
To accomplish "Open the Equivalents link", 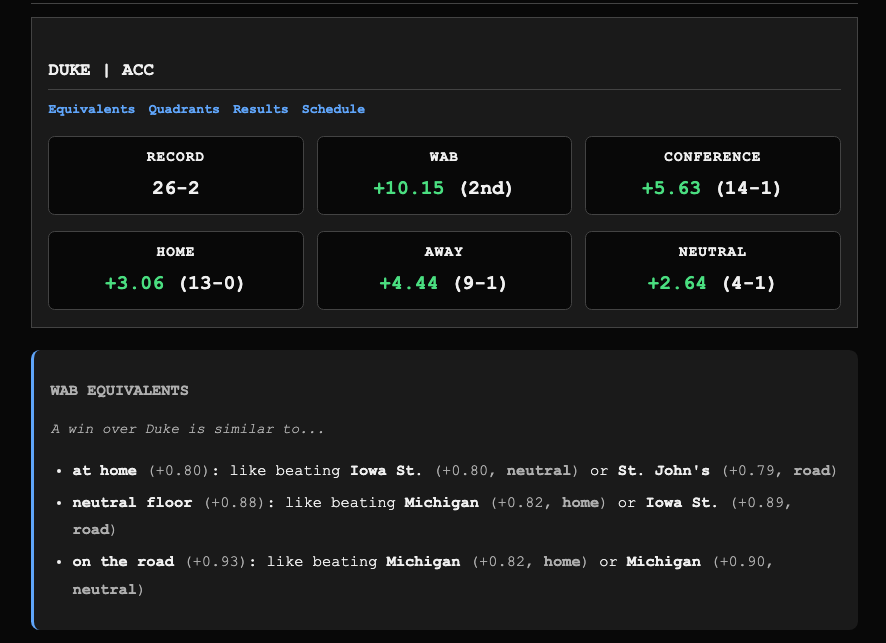I will click(x=92, y=109).
